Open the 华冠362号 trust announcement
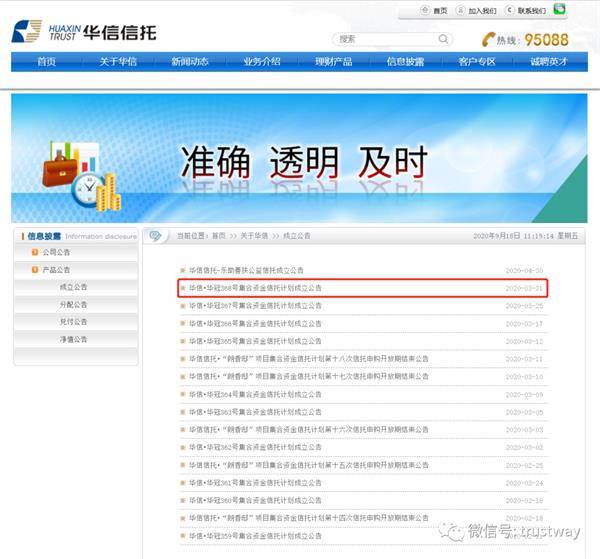This screenshot has height=559, width=600. coord(255,447)
